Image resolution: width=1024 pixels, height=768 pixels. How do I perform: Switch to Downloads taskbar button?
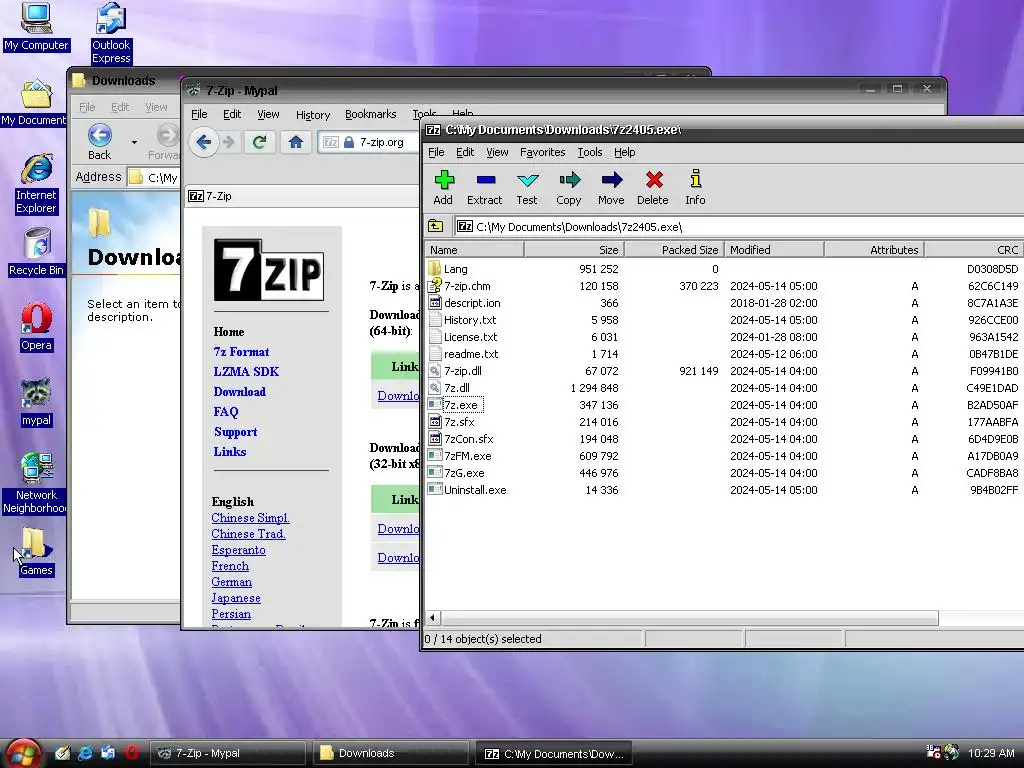pyautogui.click(x=391, y=753)
